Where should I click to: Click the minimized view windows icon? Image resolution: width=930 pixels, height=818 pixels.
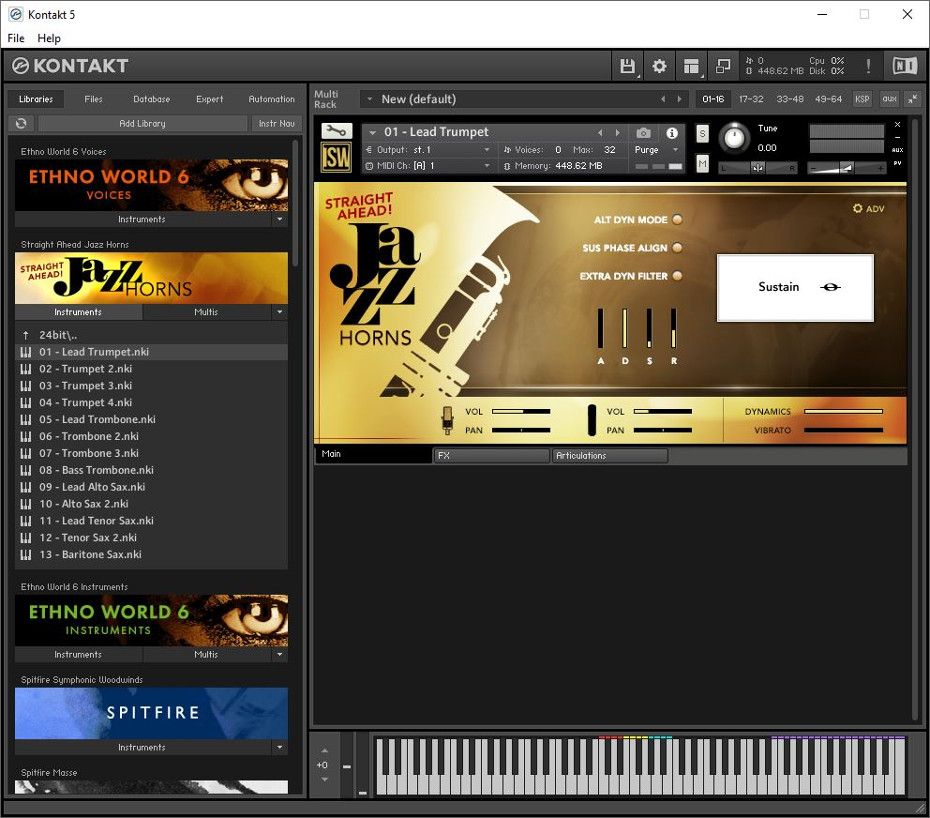coord(723,66)
